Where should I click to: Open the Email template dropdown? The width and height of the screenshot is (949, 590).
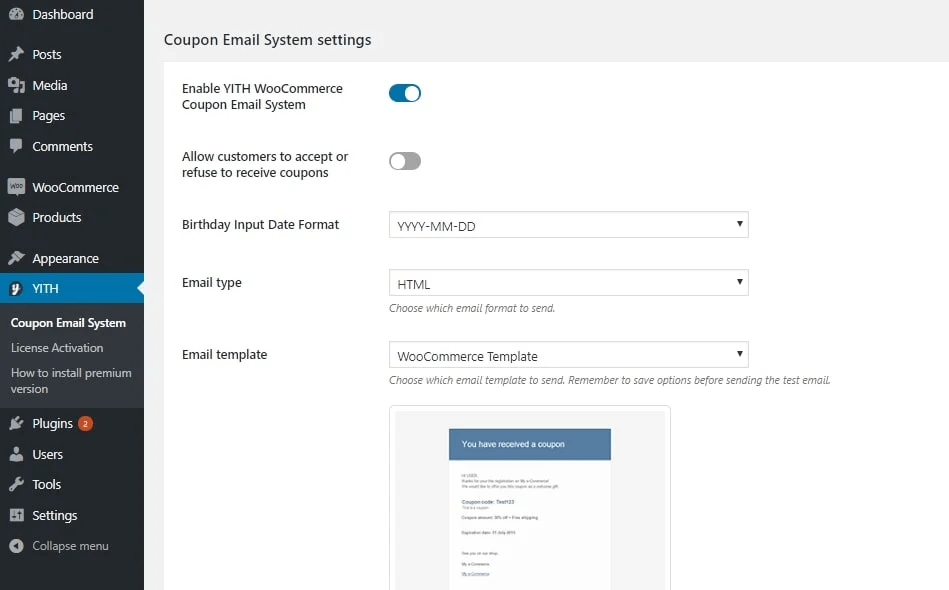tap(568, 355)
